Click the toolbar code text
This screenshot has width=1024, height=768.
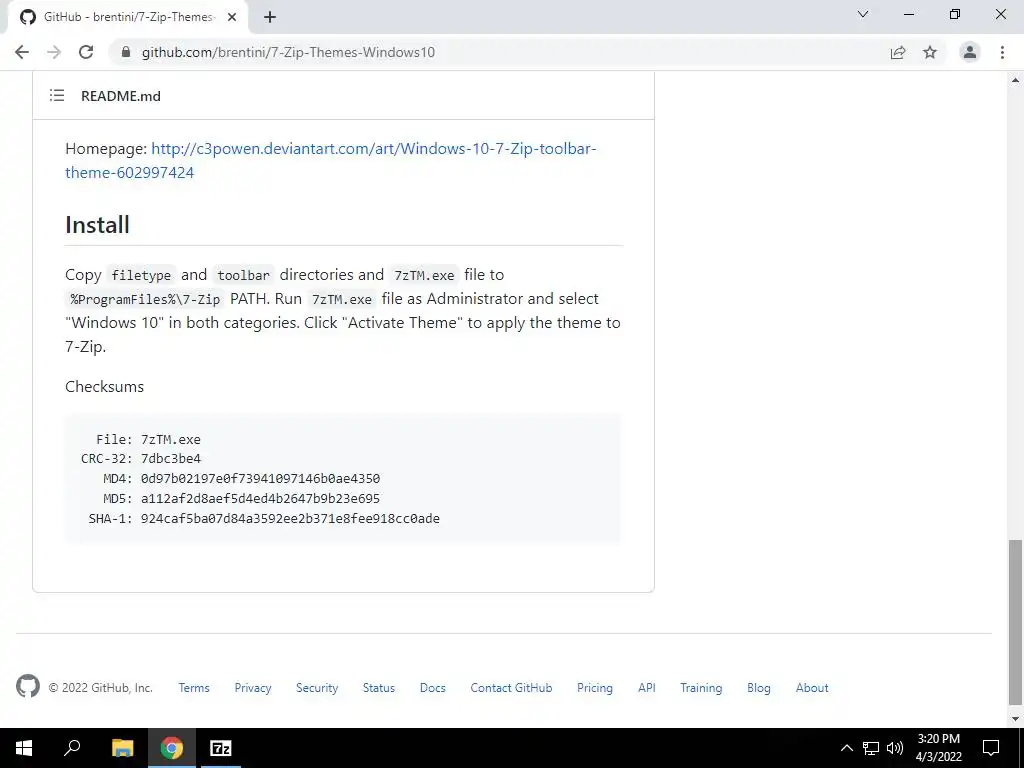[244, 275]
